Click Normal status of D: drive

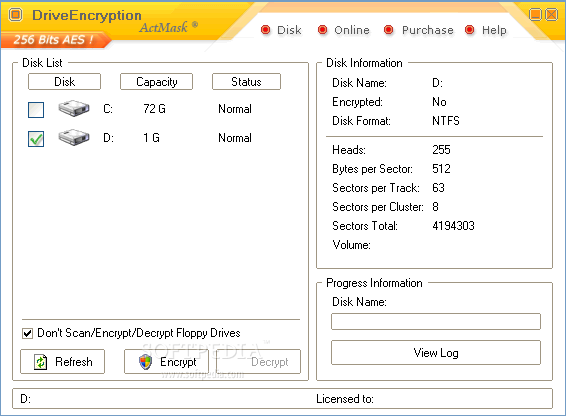(x=235, y=138)
